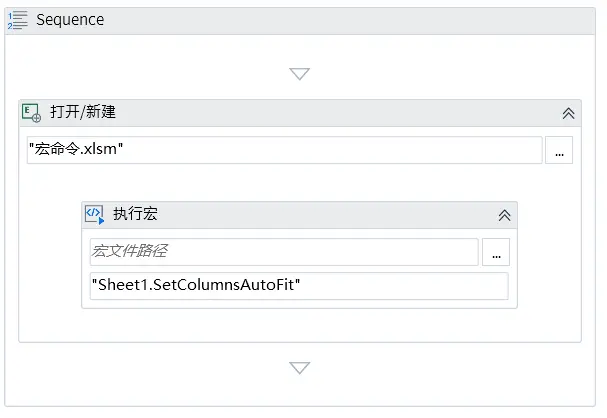Click the Excel 打开/新建 activity icon
This screenshot has height=418, width=607.
click(31, 113)
